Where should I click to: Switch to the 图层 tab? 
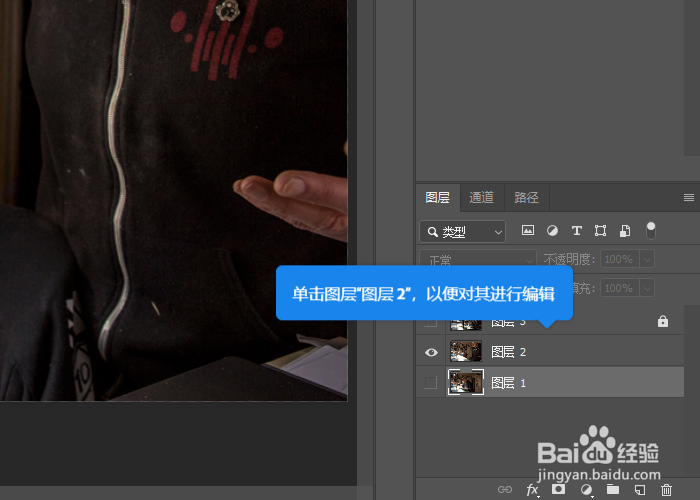pyautogui.click(x=438, y=197)
